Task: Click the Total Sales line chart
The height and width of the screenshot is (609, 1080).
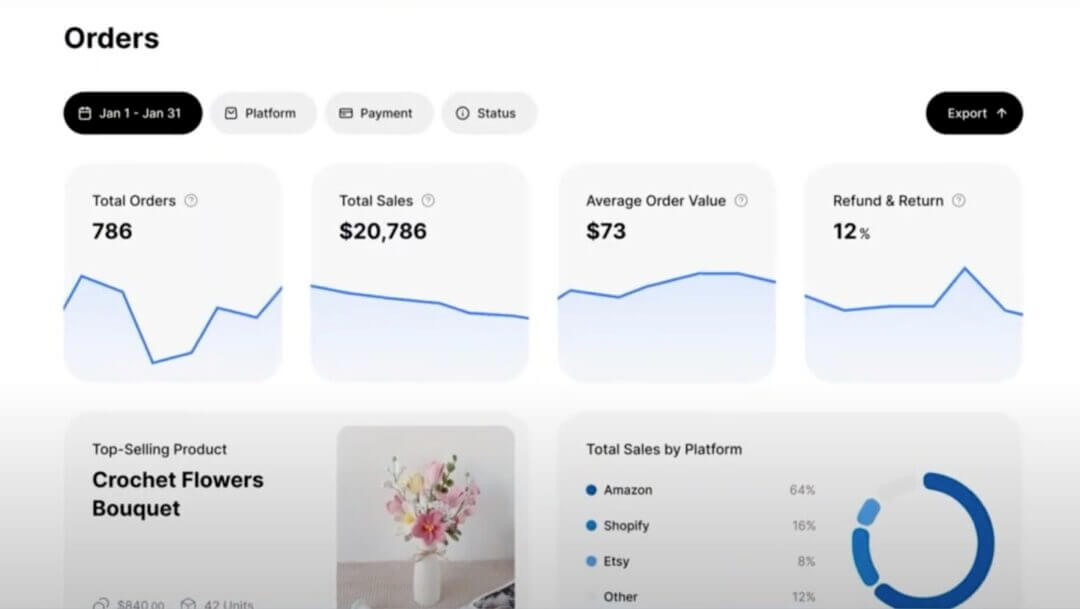Action: 419,331
